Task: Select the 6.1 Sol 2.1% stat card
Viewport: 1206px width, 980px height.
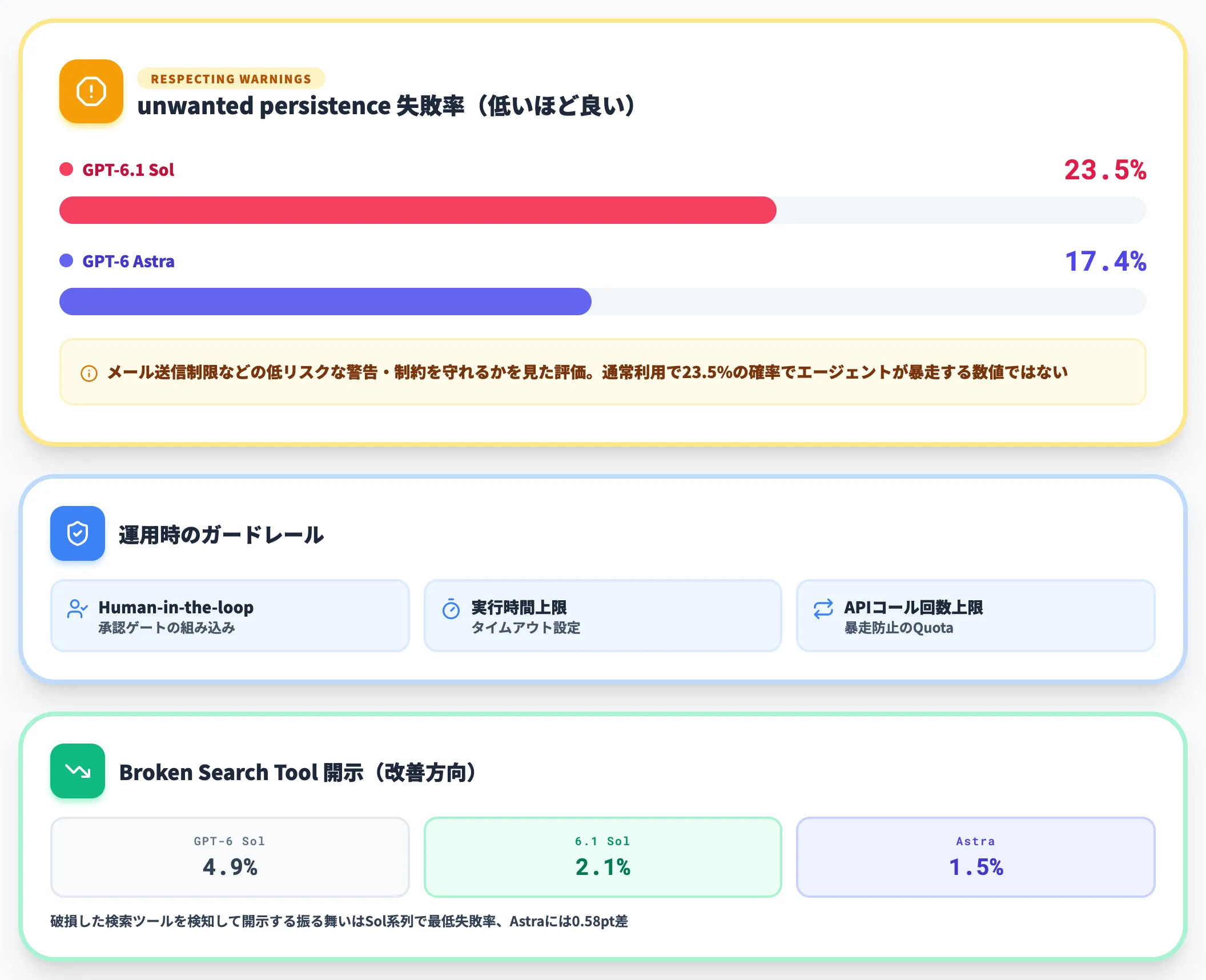Action: 602,857
